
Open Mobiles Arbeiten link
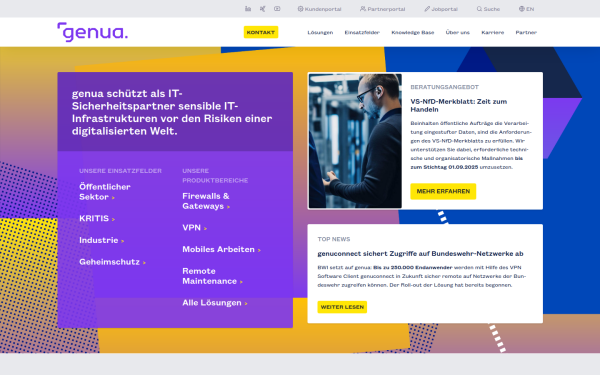(x=221, y=249)
